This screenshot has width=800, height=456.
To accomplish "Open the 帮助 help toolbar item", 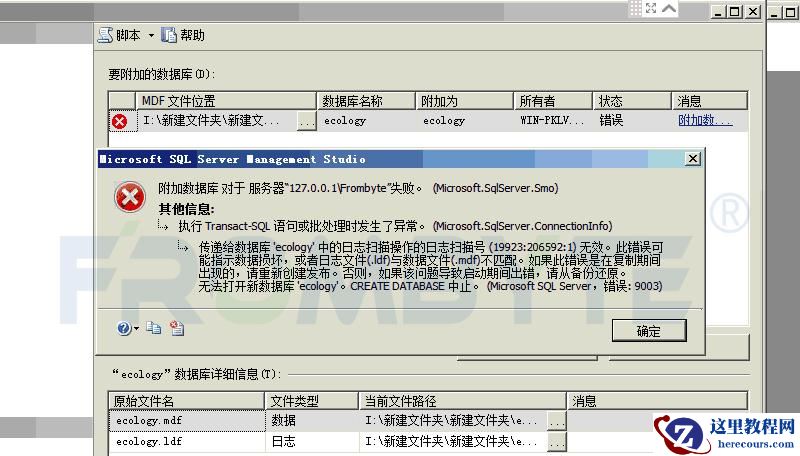I will coord(183,35).
